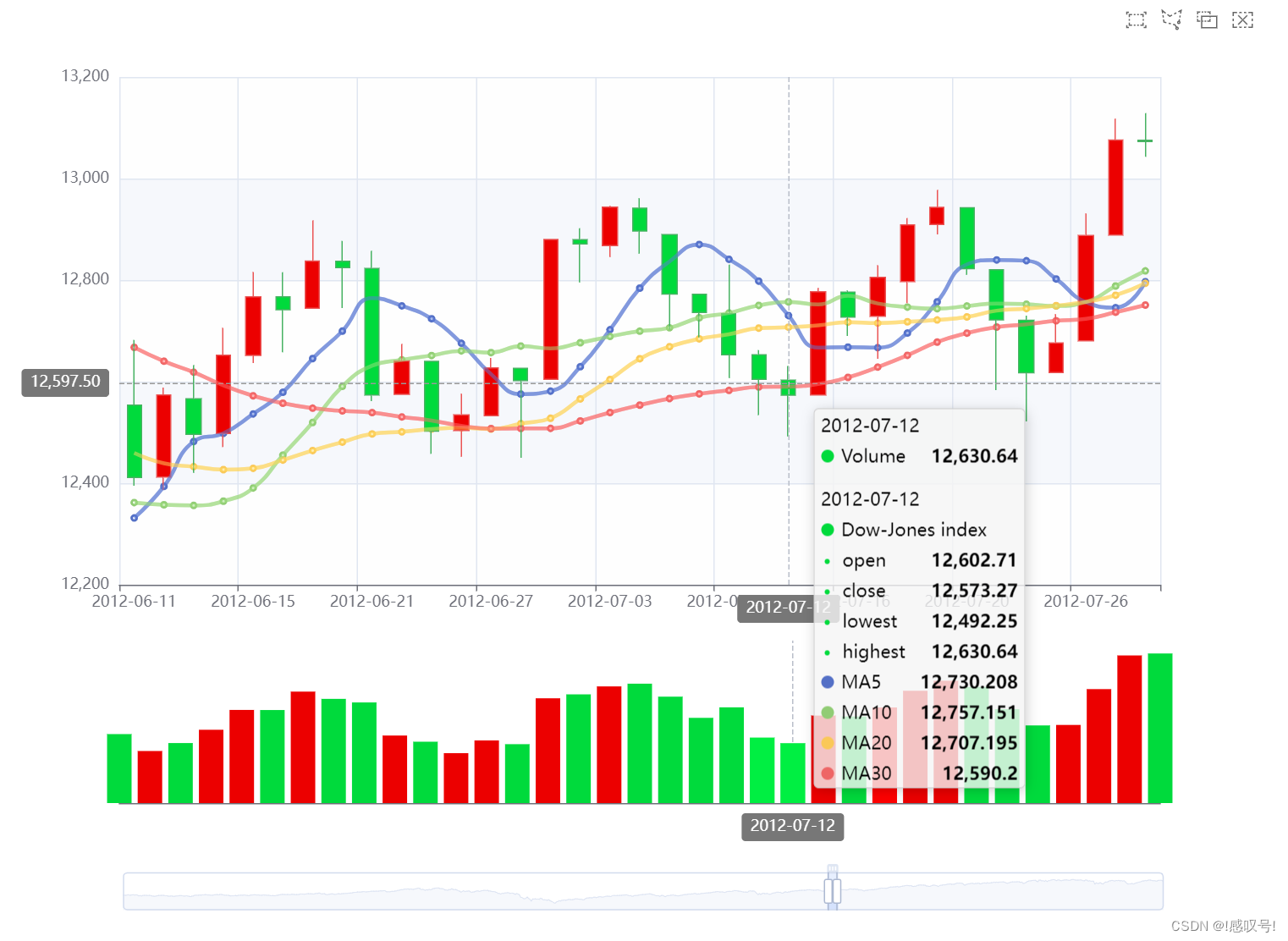Image resolution: width=1288 pixels, height=941 pixels.
Task: Grab the data zoom slider handle
Action: pyautogui.click(x=833, y=891)
